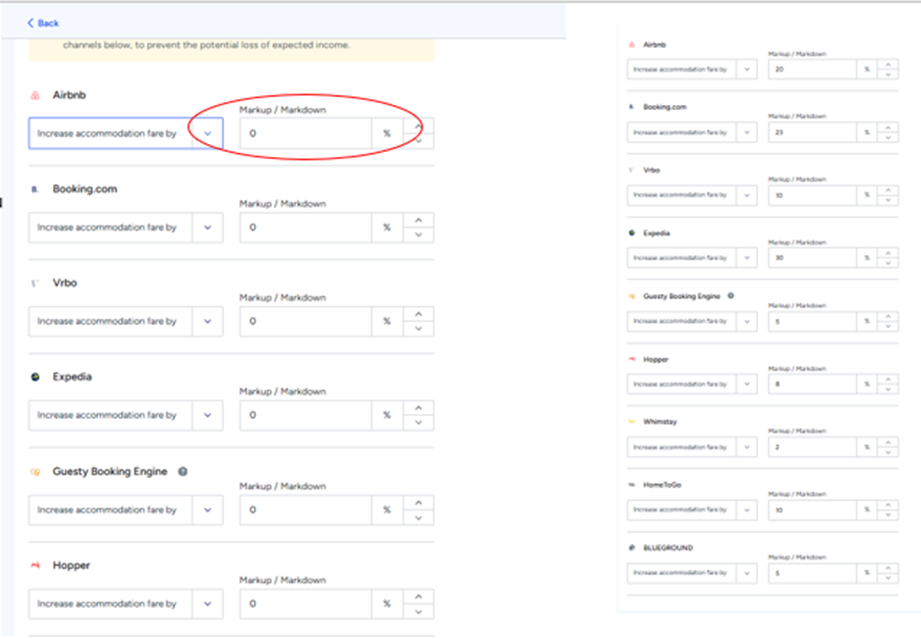Image resolution: width=921 pixels, height=638 pixels.
Task: Select Vrbo markup field in right panel
Action: point(812,195)
